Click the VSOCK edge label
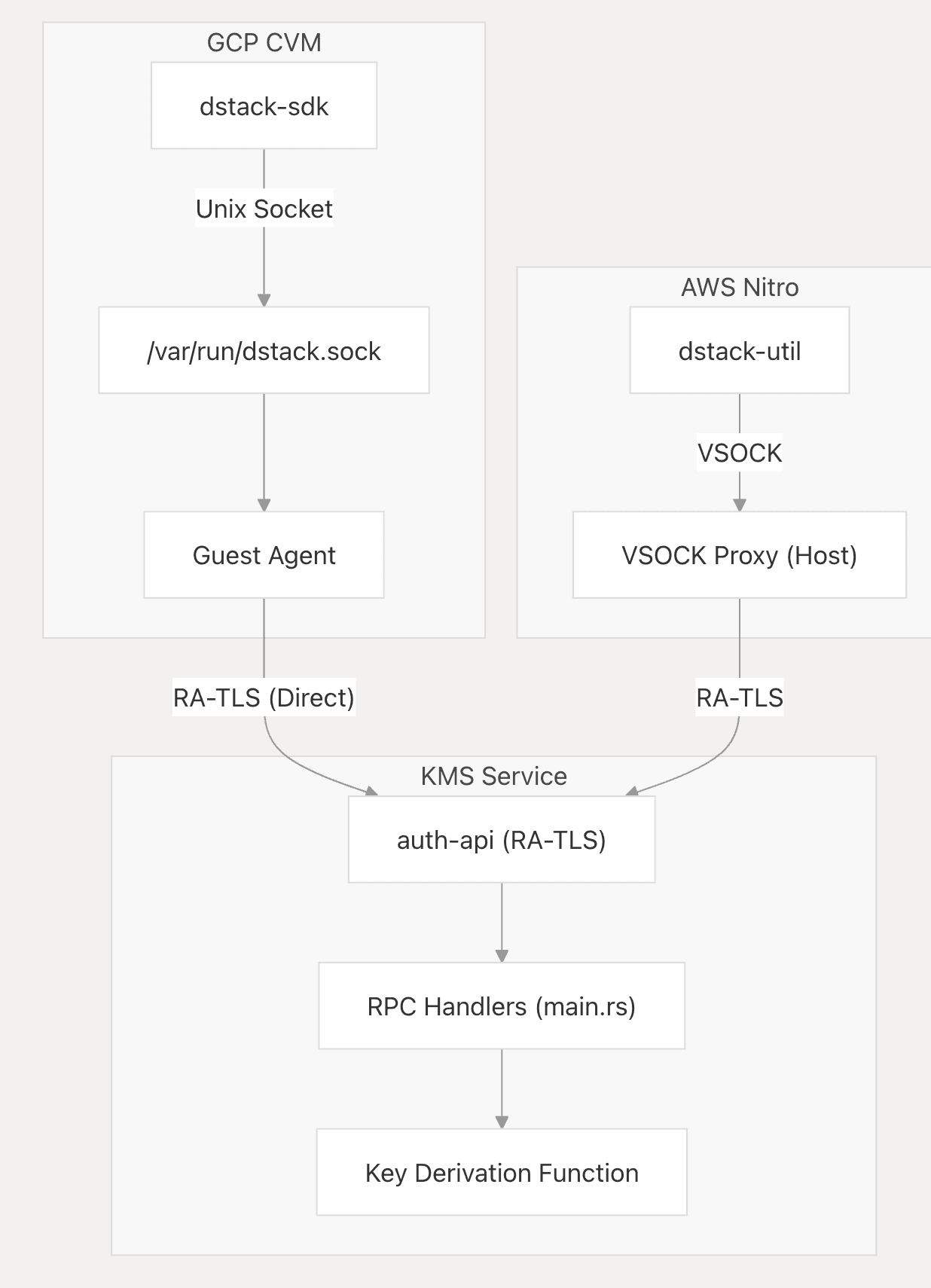931x1288 pixels. click(x=739, y=453)
